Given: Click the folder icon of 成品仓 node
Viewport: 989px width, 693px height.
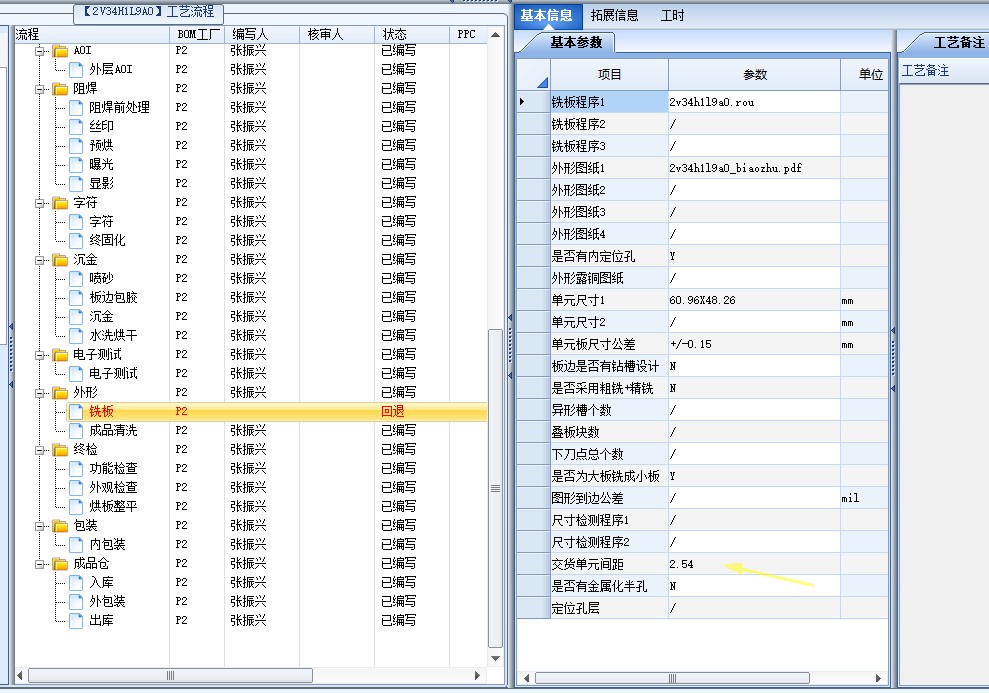Looking at the screenshot, I should (x=60, y=563).
